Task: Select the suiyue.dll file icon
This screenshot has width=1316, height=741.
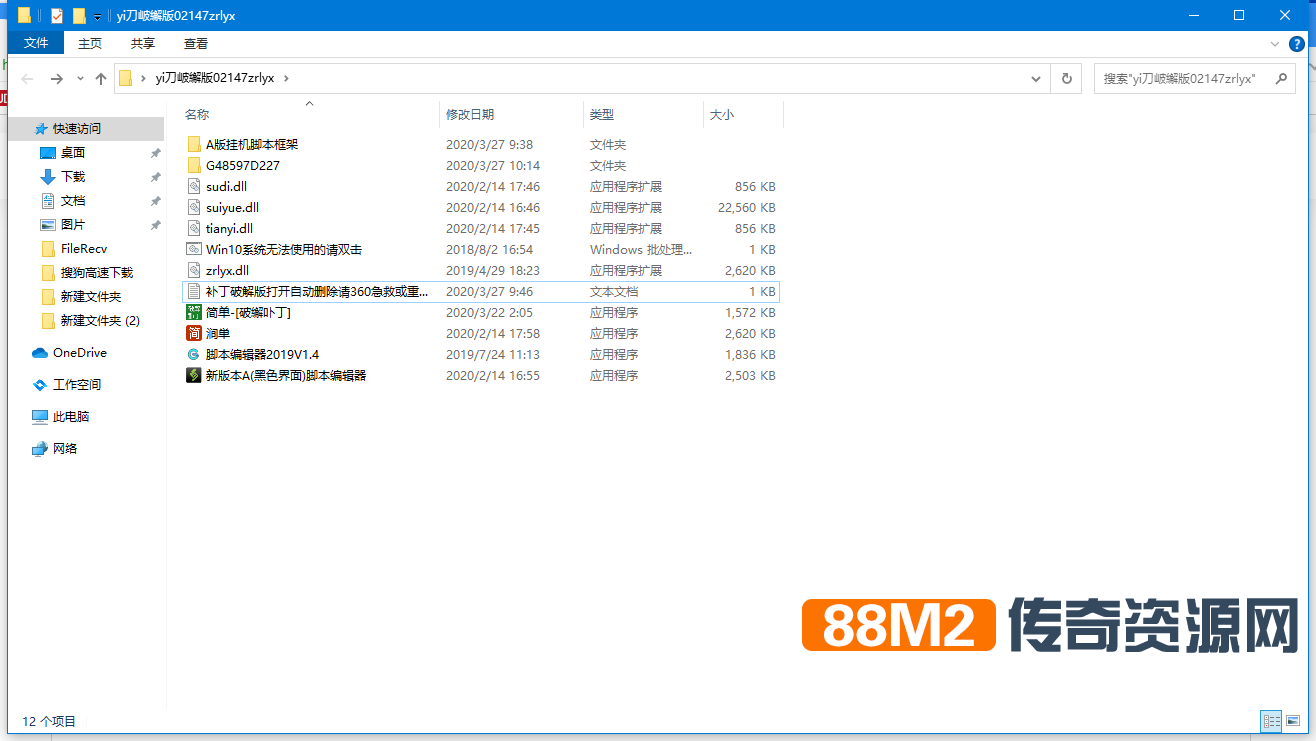Action: (194, 207)
